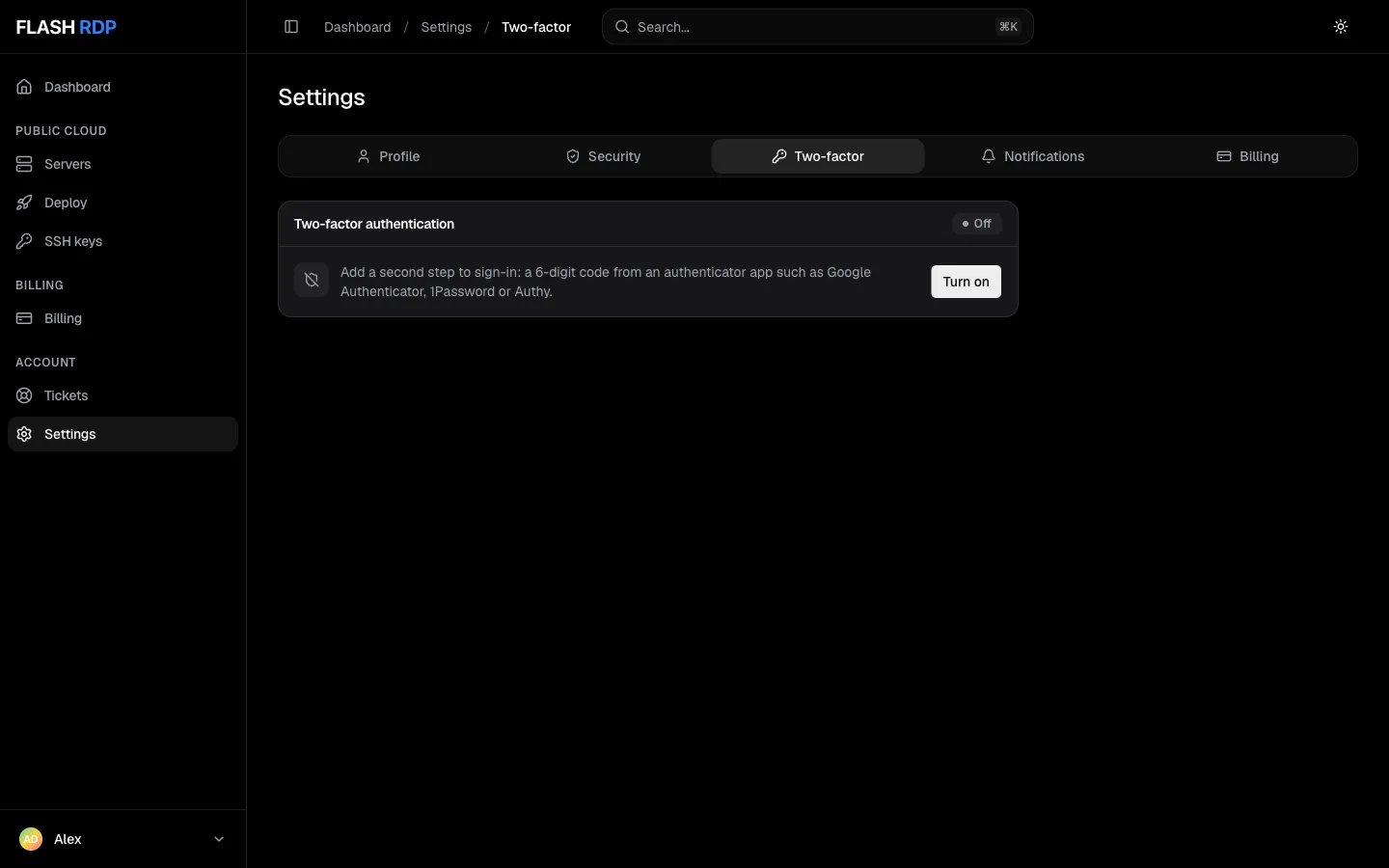Image resolution: width=1389 pixels, height=868 pixels.
Task: Click the Two-factor breadcrumb
Action: click(x=536, y=27)
